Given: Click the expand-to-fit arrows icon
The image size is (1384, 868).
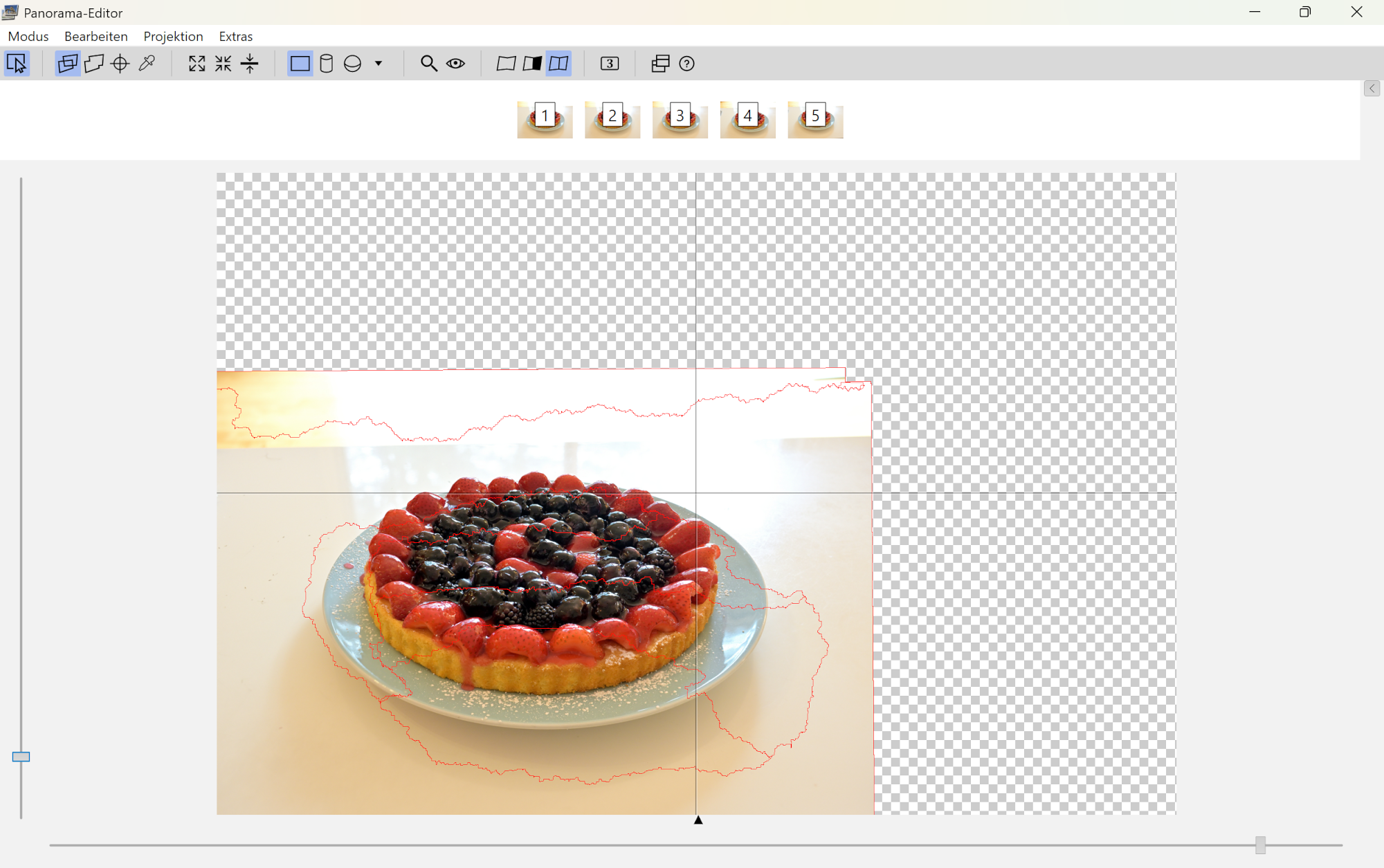Looking at the screenshot, I should click(197, 64).
